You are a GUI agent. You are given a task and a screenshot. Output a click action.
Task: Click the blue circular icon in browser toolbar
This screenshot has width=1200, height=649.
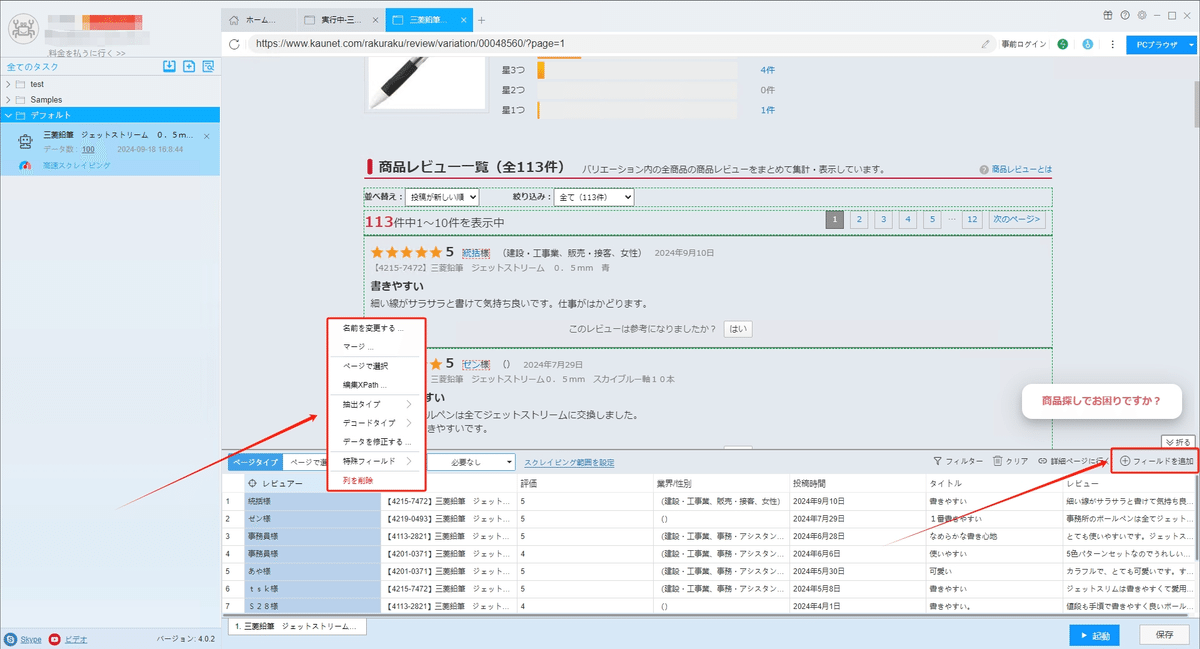(x=1087, y=44)
